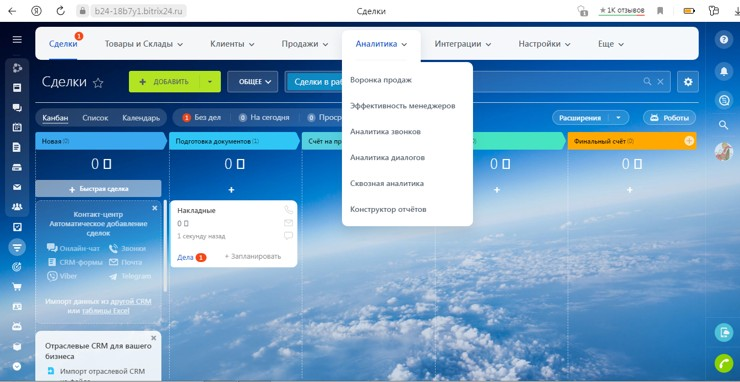This screenshot has width=740, height=382.
Task: Open the documents icon in left sidebar
Action: (17, 147)
